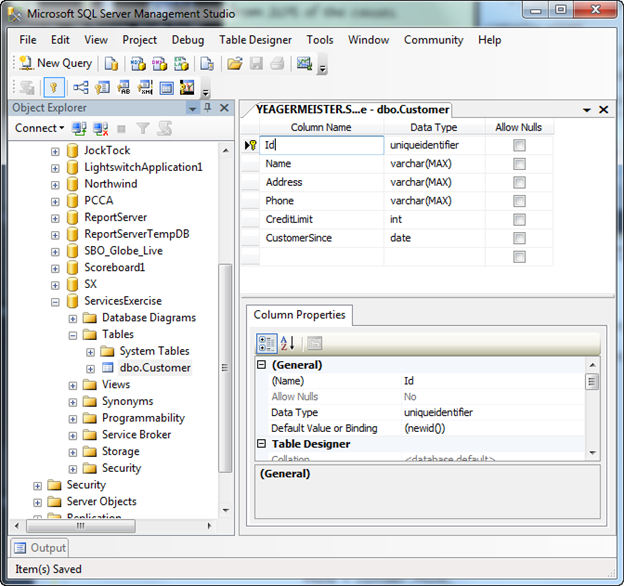Screen dimensions: 624x586
Task: Click the Open File folder icon
Action: pos(234,64)
